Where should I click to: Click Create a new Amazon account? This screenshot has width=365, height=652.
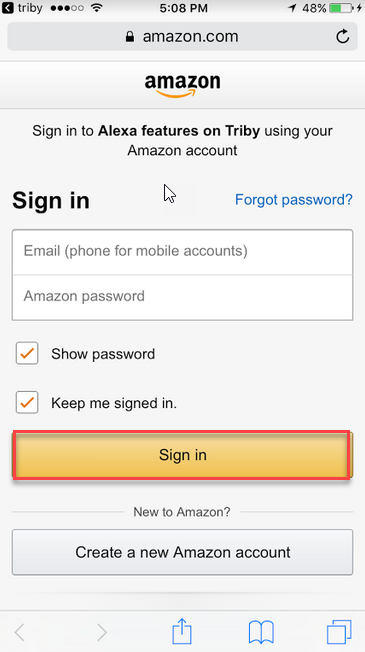(x=182, y=552)
